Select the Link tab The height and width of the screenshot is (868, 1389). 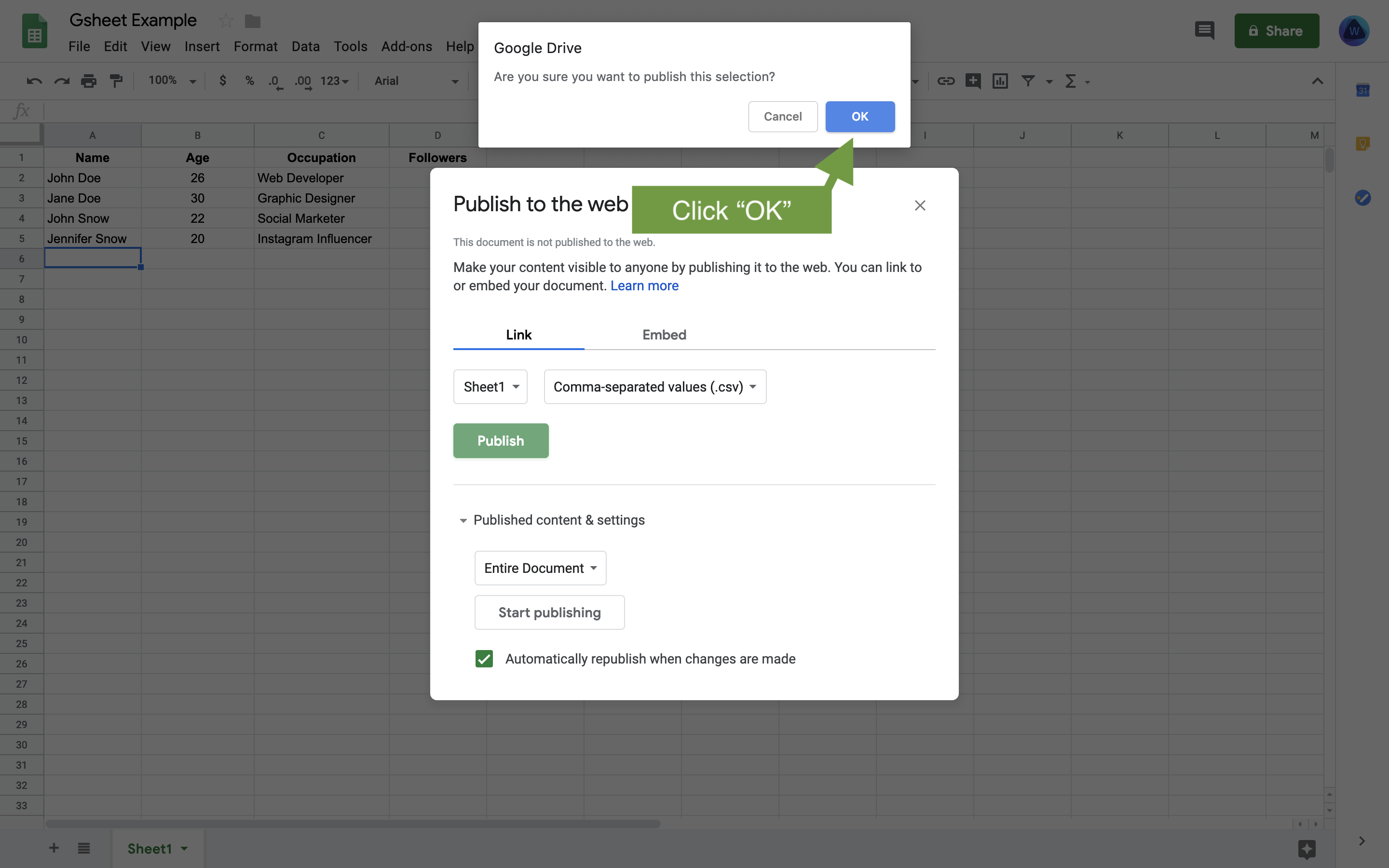pos(519,335)
